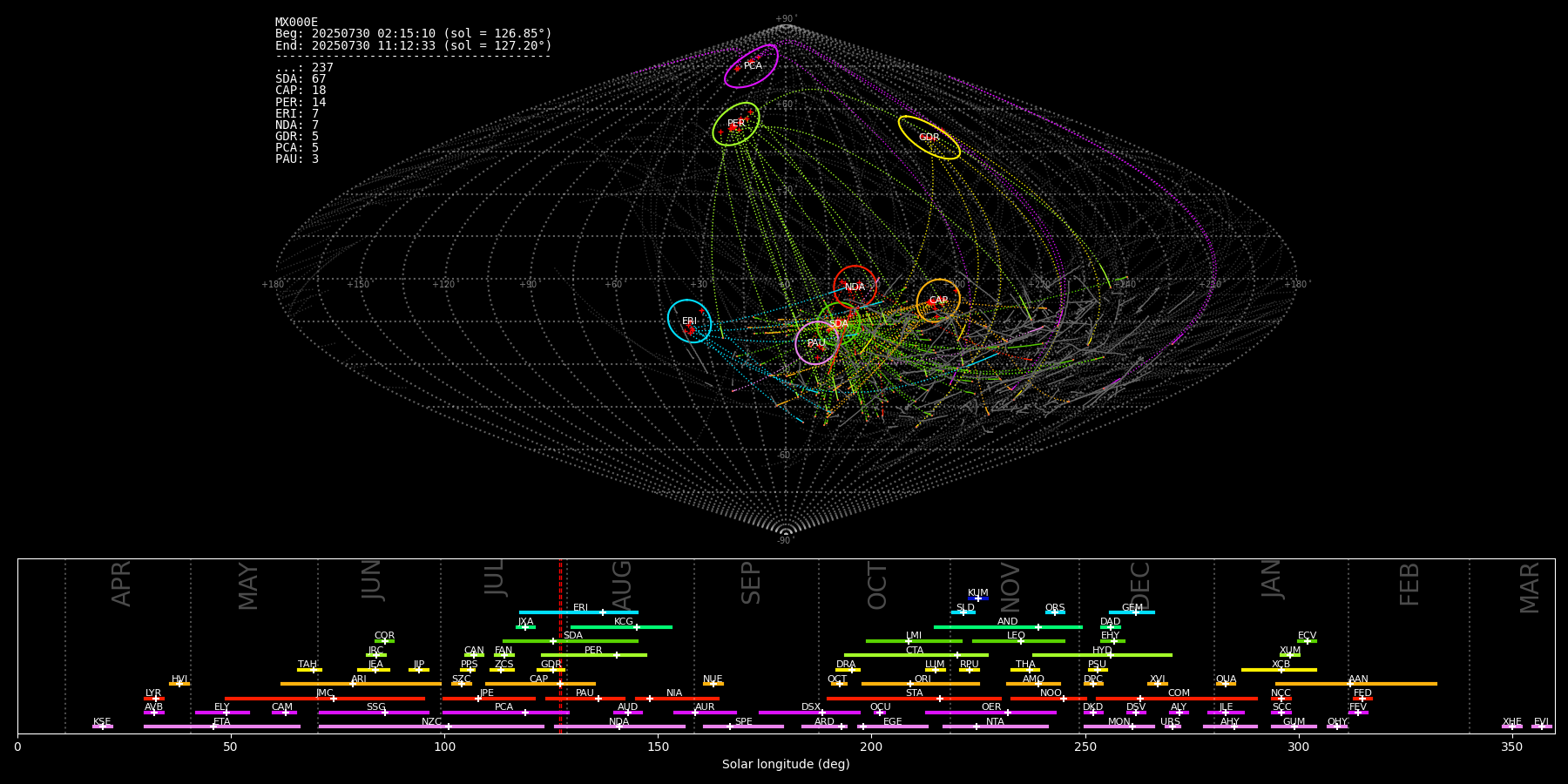This screenshot has height=784, width=1568.
Task: Click the AND shower bar in timeline
Action: tap(1008, 627)
